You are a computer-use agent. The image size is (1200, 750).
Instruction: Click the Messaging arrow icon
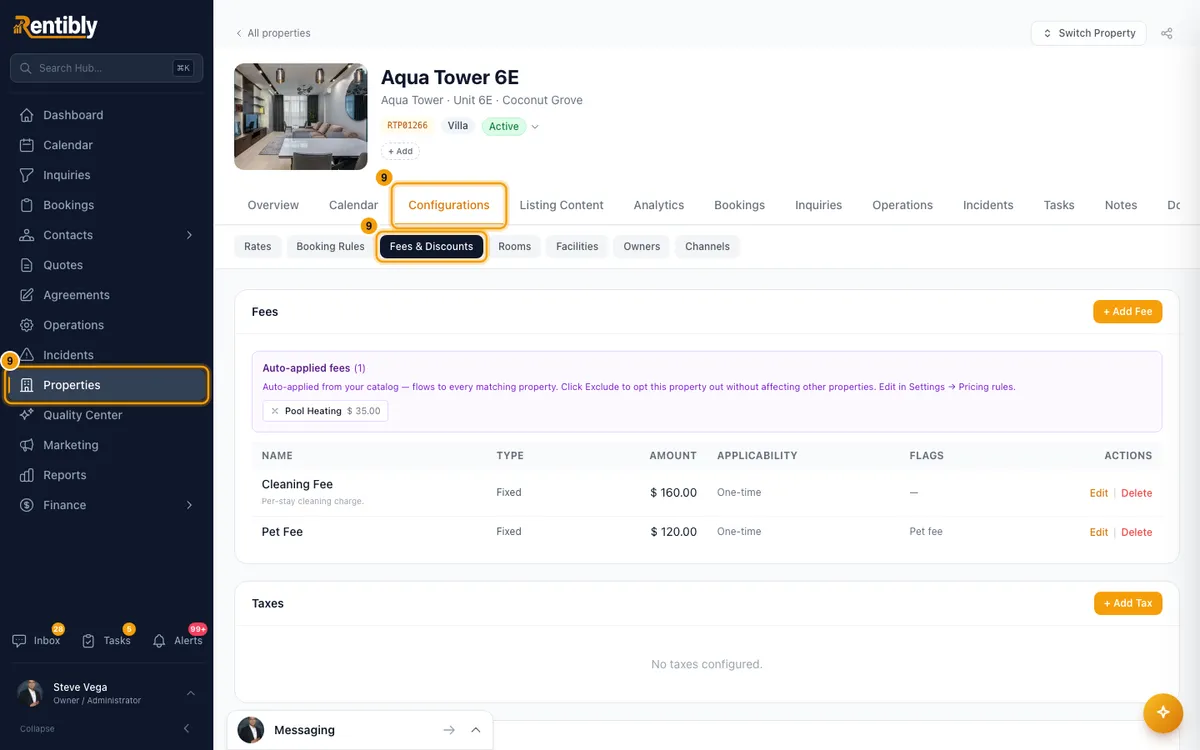coord(450,730)
